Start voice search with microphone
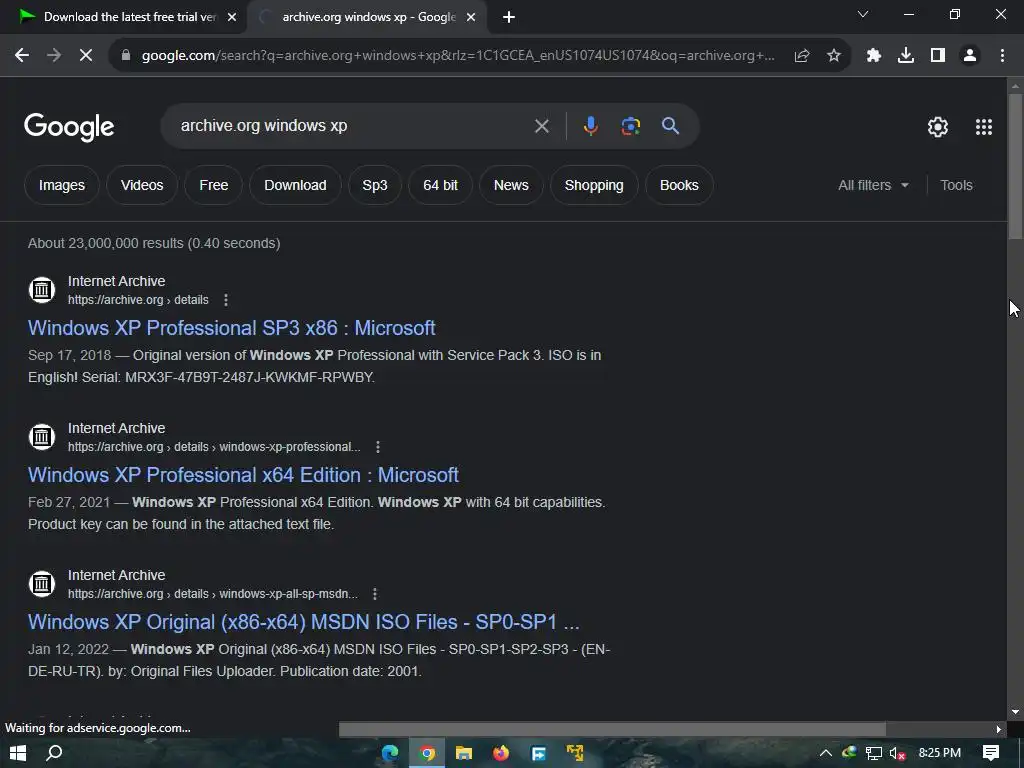 point(590,126)
